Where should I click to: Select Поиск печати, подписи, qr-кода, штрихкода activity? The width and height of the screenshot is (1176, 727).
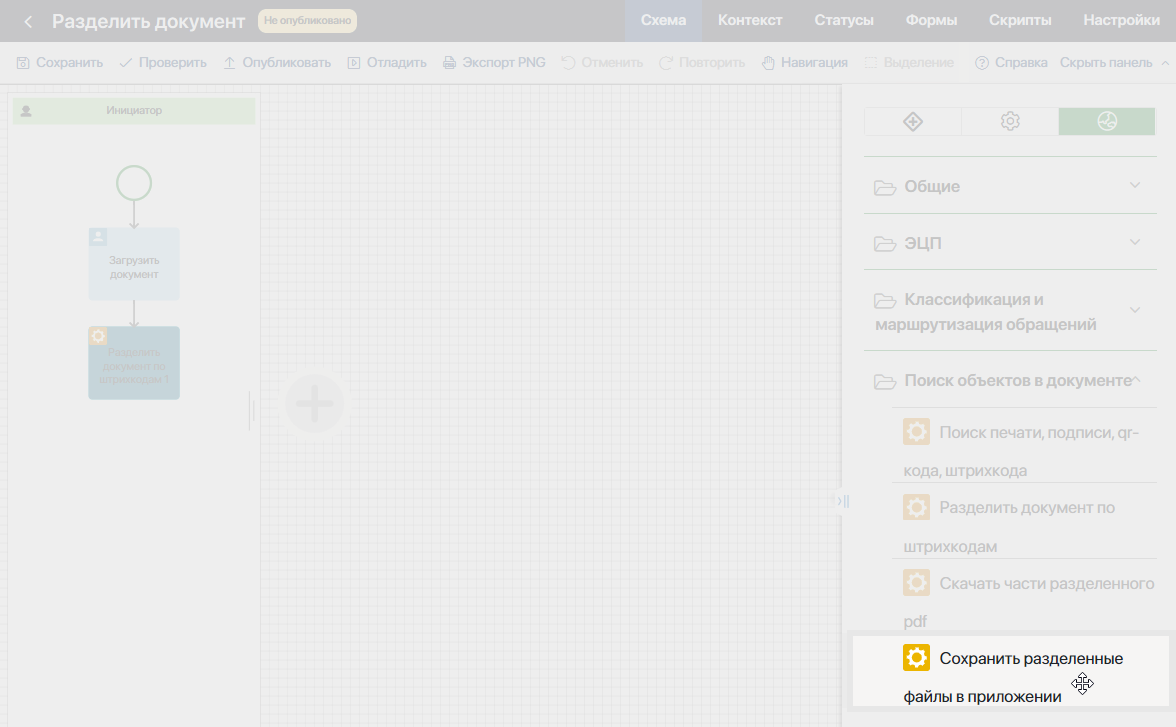[1024, 451]
